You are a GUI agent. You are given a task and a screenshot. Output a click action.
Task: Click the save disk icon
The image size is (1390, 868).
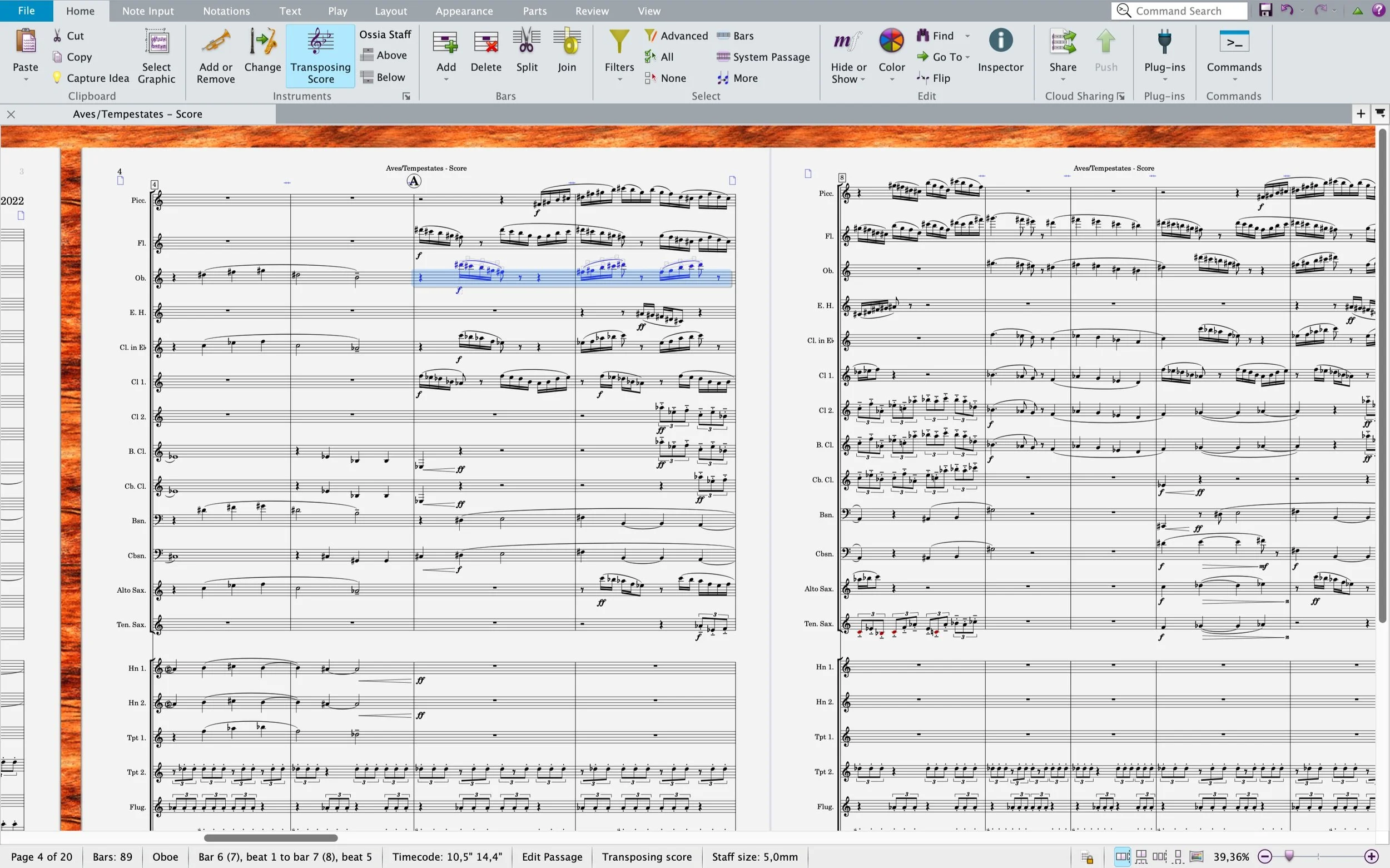[x=1265, y=11]
